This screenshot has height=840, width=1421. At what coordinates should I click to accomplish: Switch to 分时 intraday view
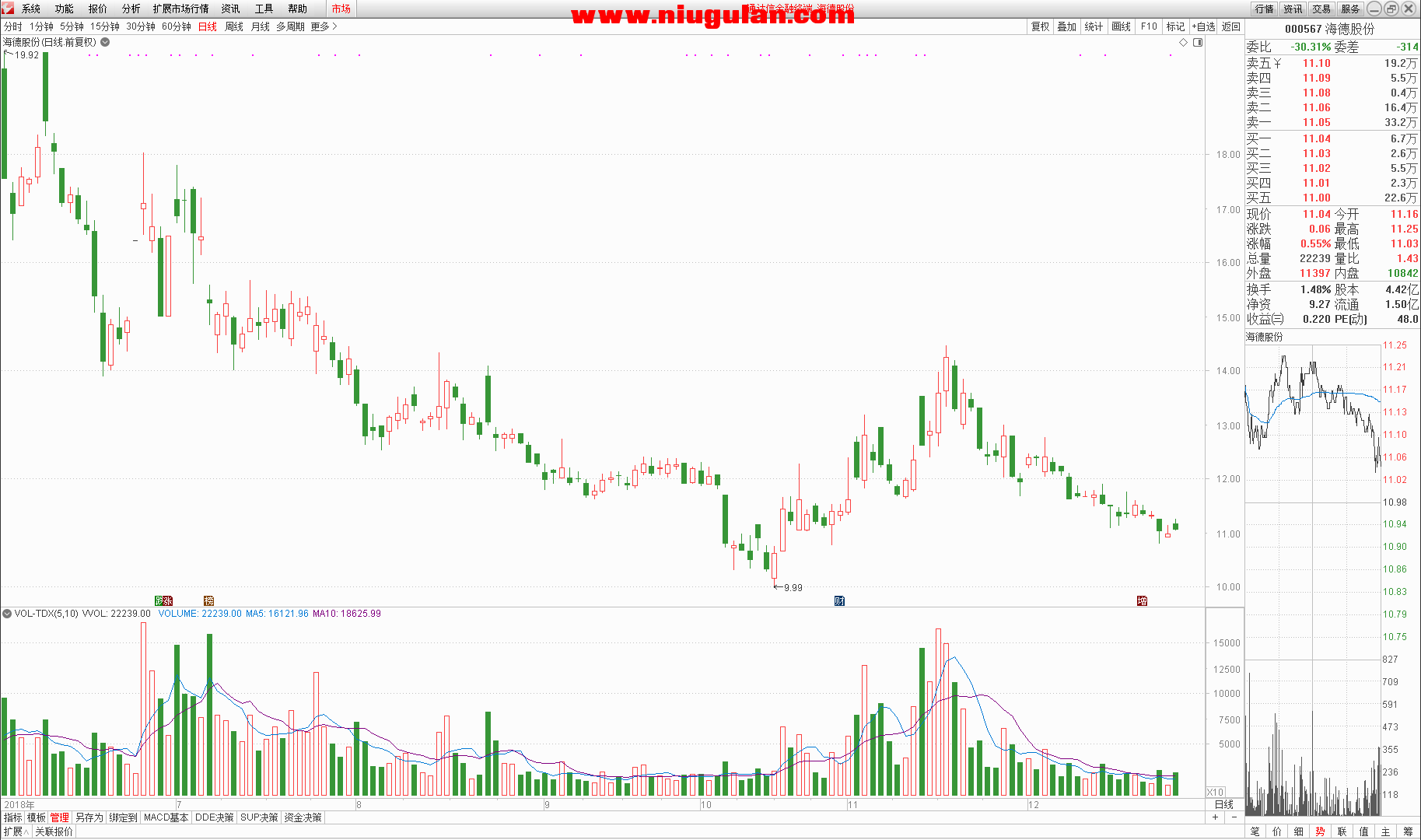tap(13, 26)
